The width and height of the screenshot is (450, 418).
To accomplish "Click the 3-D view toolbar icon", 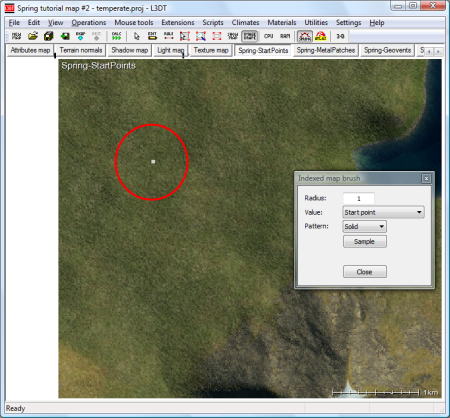I will 340,36.
